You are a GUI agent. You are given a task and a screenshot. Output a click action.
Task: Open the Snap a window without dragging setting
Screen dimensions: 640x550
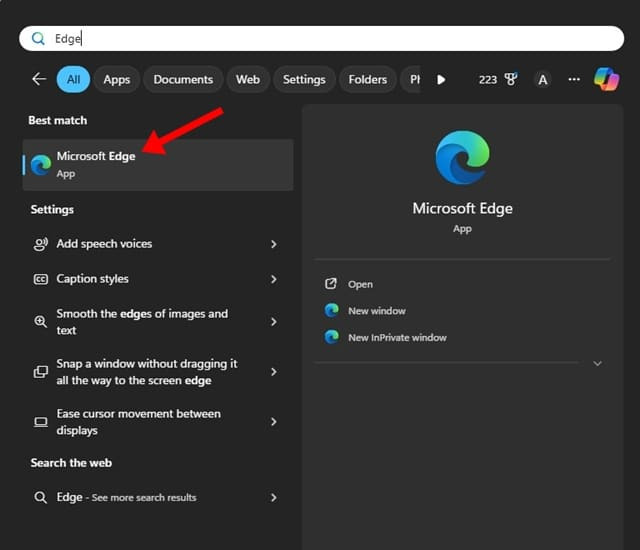click(158, 372)
